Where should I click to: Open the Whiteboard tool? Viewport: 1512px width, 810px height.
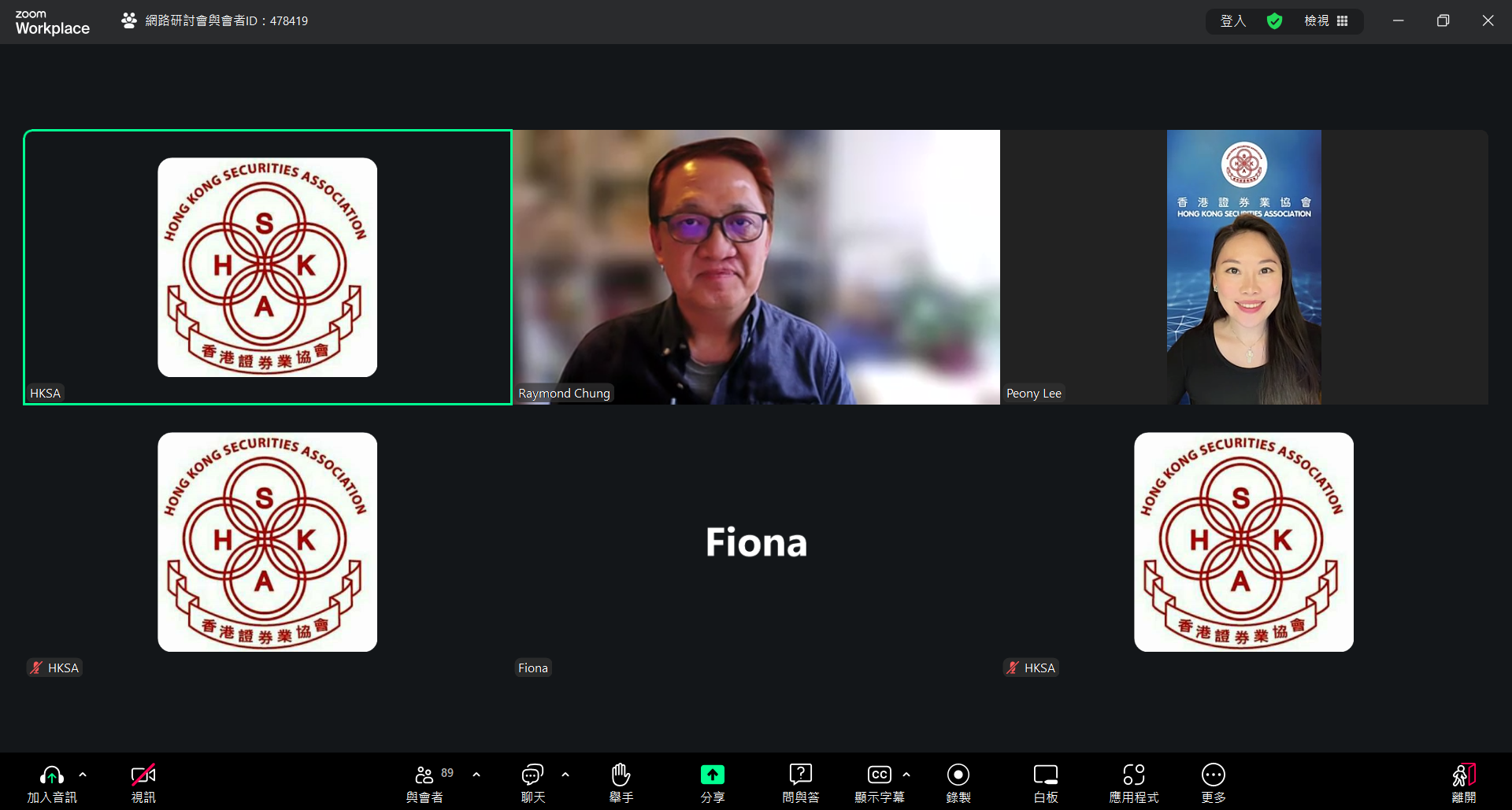point(1045,776)
